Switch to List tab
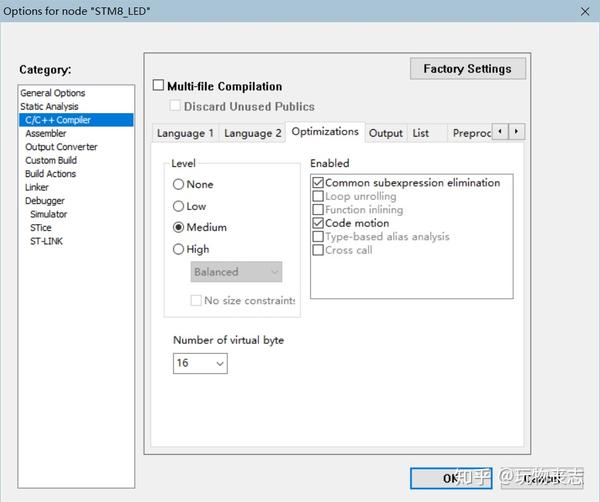600x502 pixels. pos(421,133)
